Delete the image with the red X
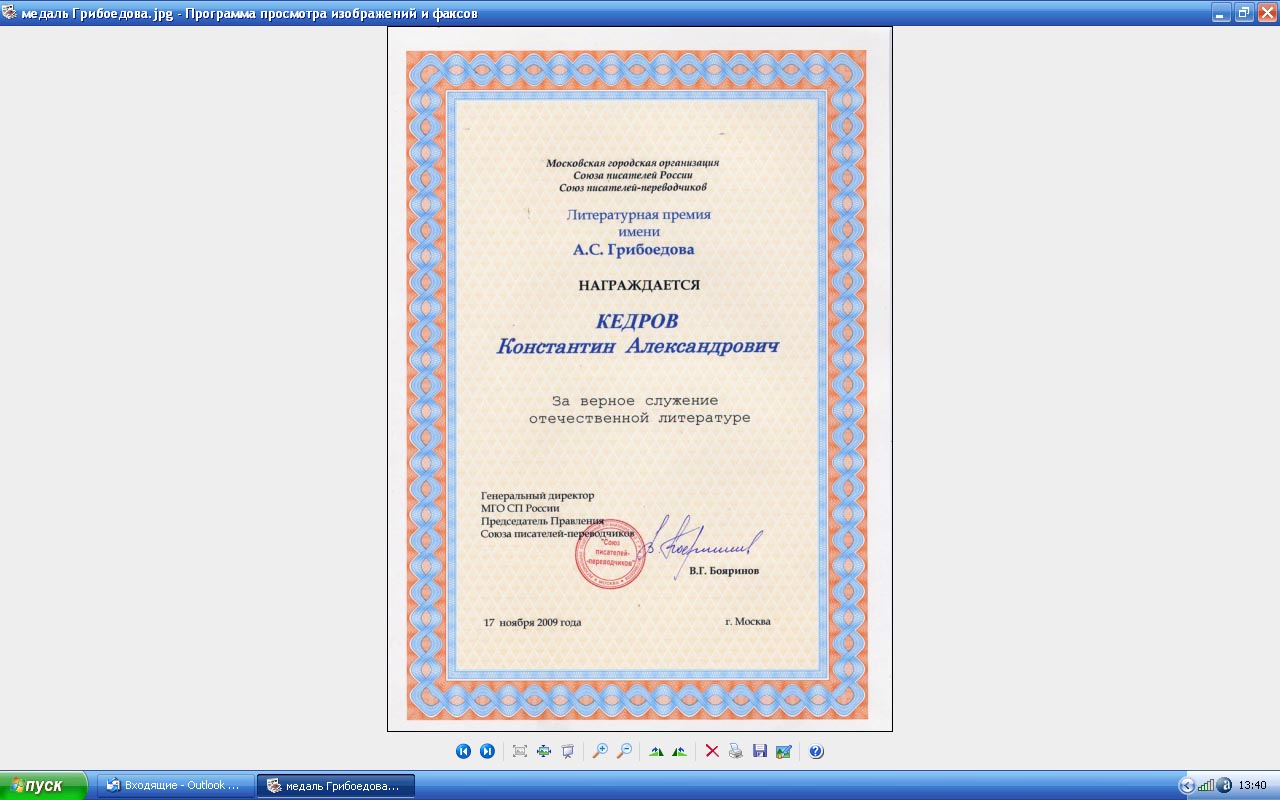 tap(712, 751)
